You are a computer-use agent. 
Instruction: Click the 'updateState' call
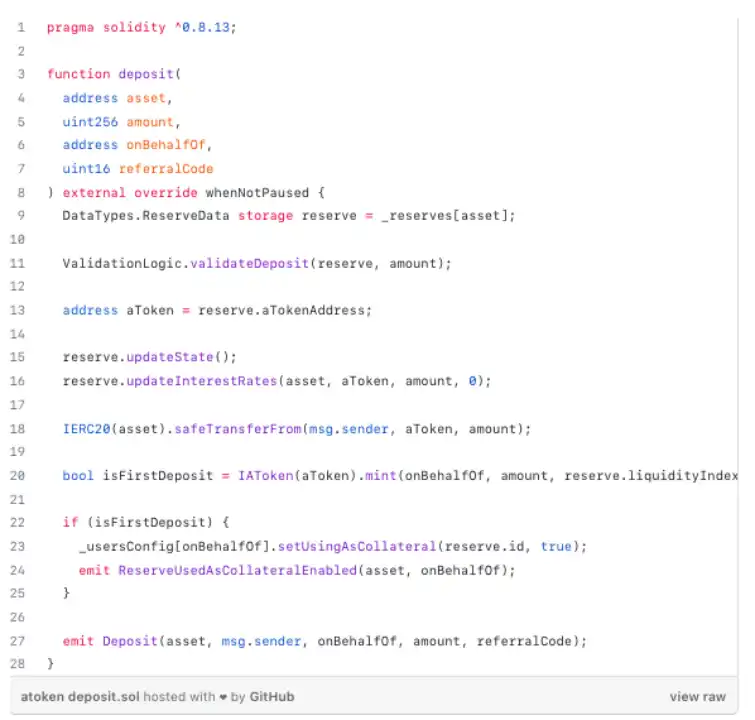[x=169, y=356]
